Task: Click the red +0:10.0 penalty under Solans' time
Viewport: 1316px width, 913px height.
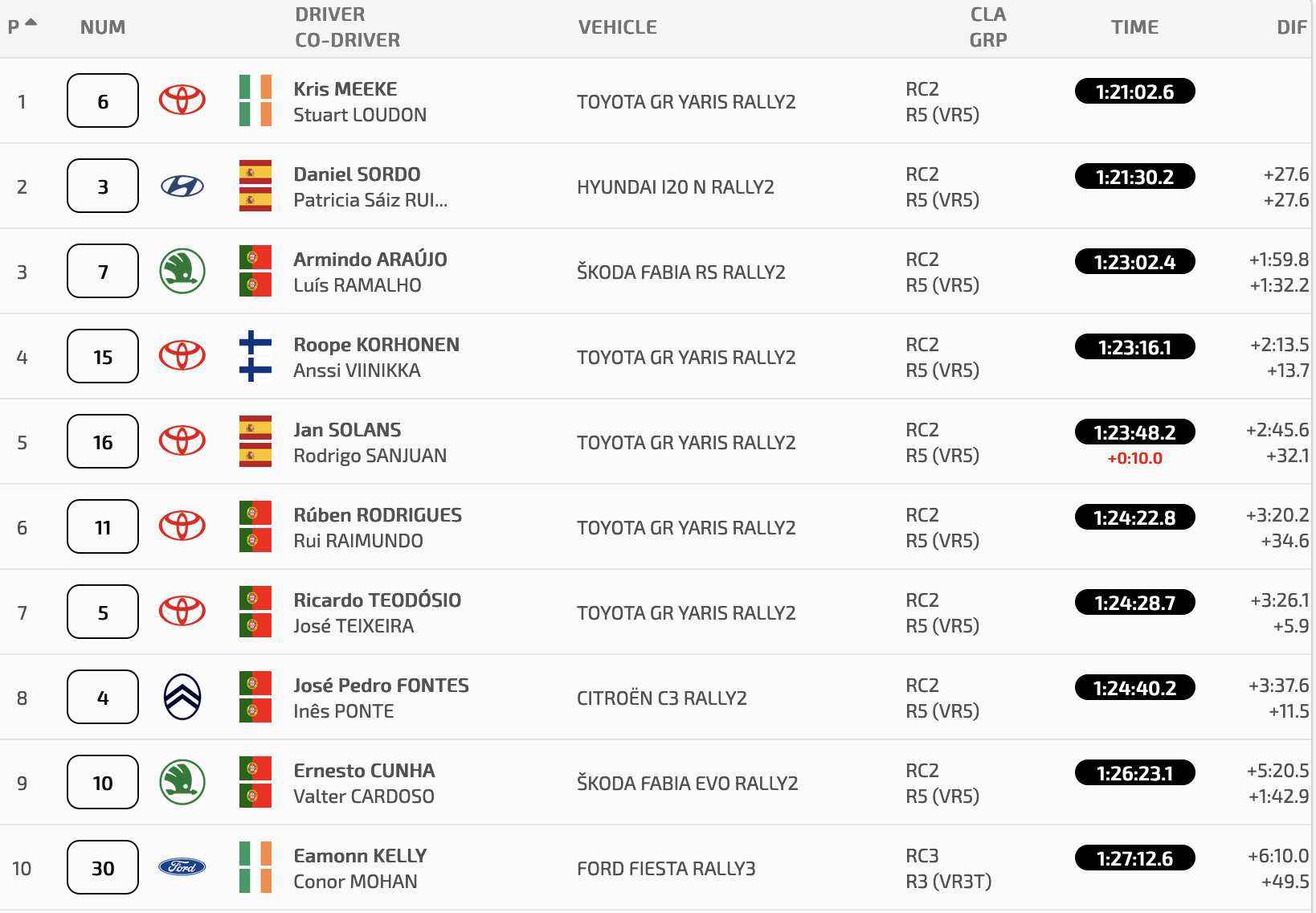Action: (1134, 458)
